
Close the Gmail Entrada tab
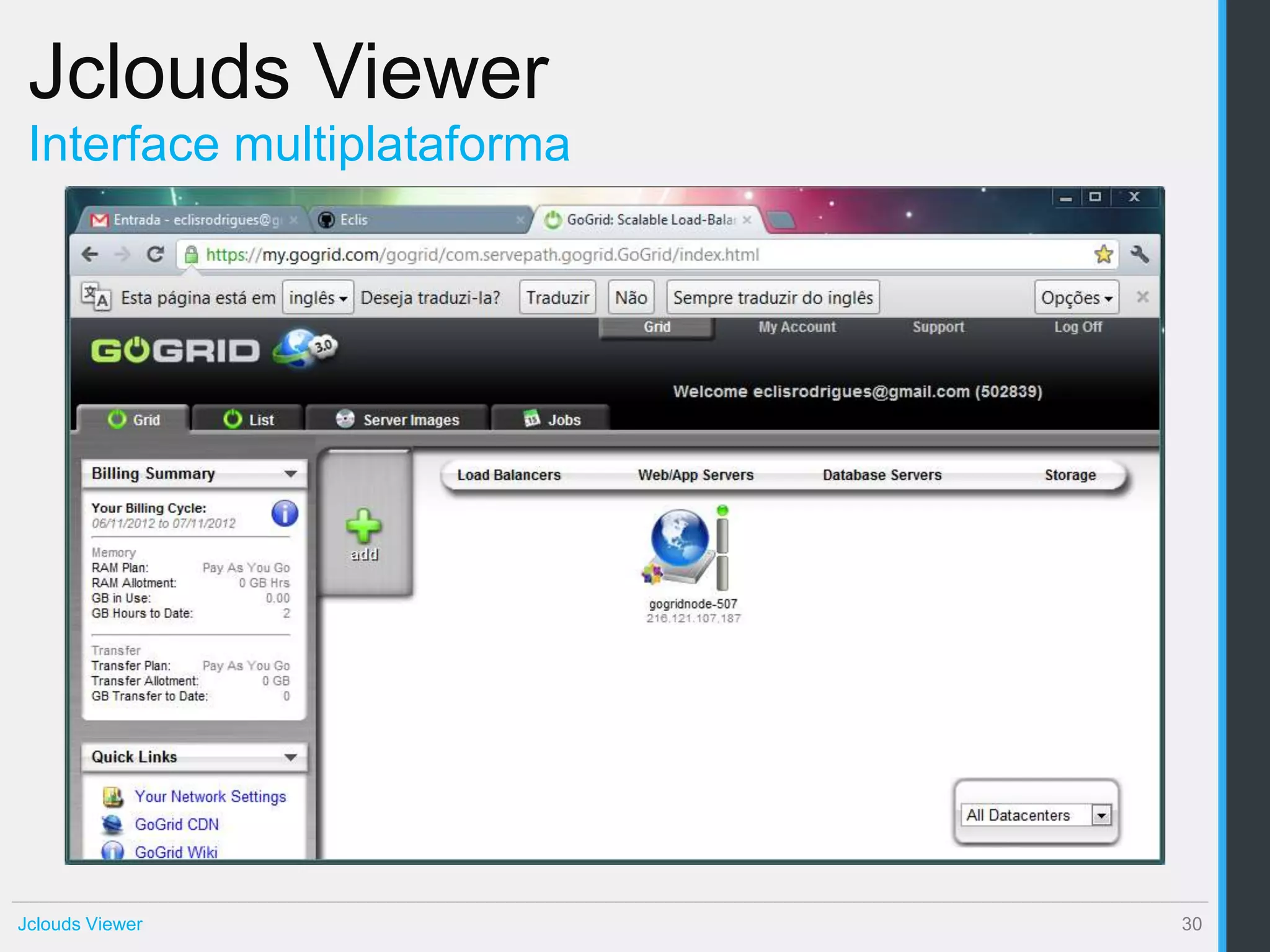(x=293, y=220)
